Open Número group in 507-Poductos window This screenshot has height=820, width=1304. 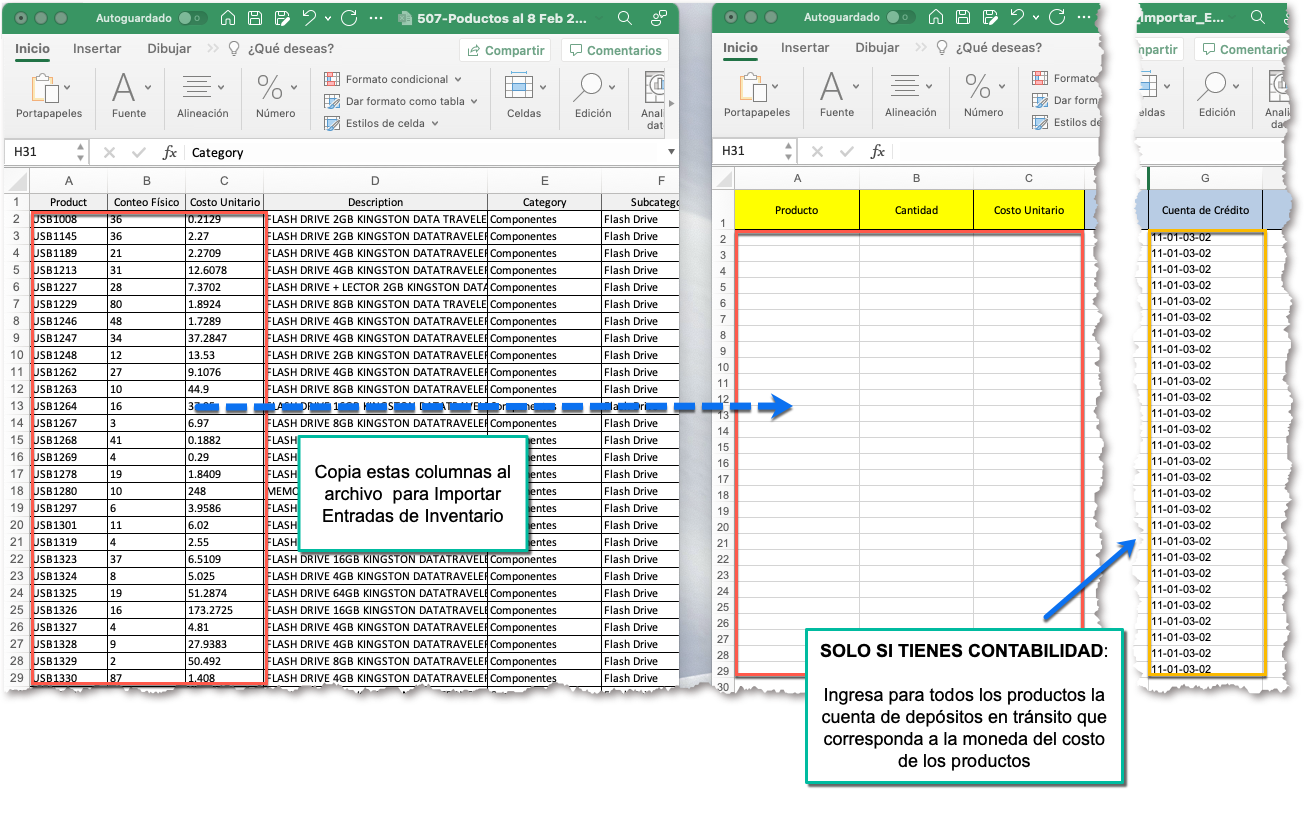pyautogui.click(x=275, y=96)
